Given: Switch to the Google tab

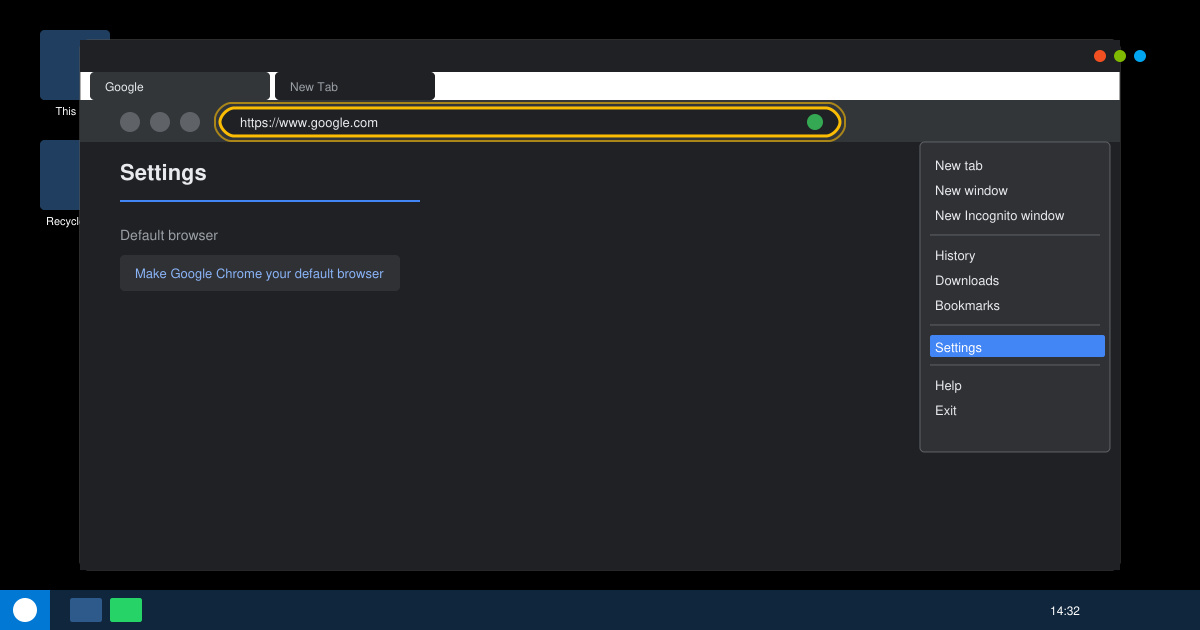Looking at the screenshot, I should click(180, 86).
